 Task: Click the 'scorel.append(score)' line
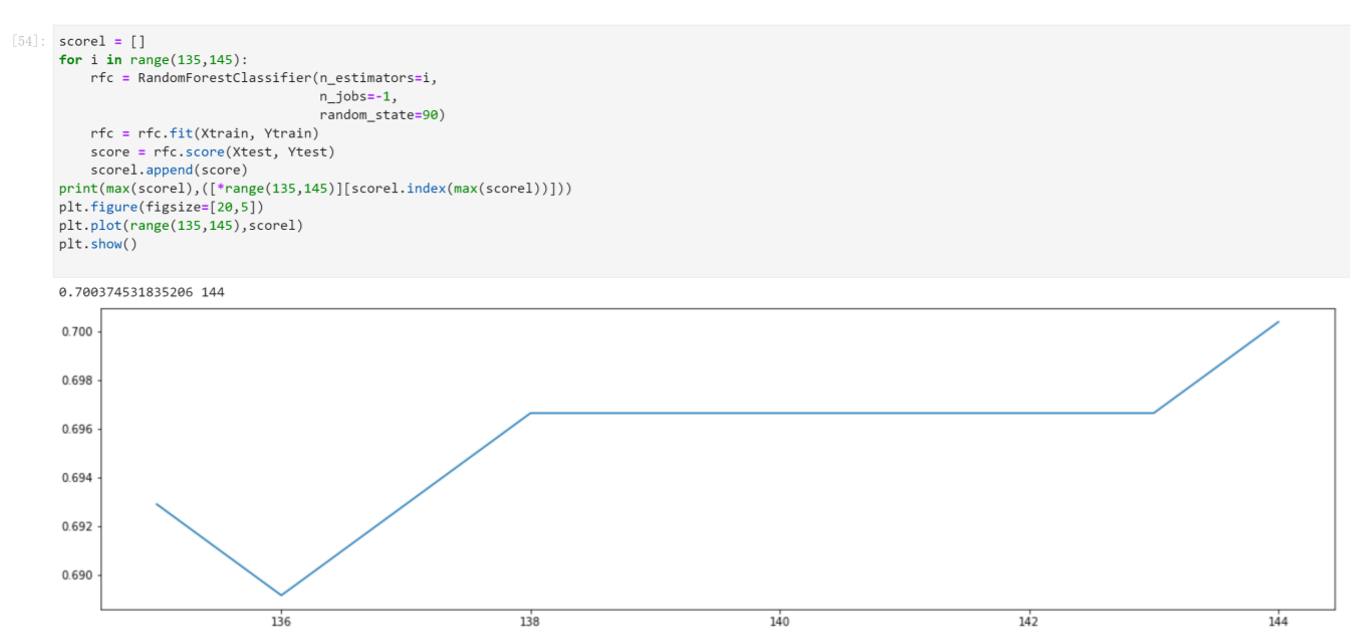[168, 170]
